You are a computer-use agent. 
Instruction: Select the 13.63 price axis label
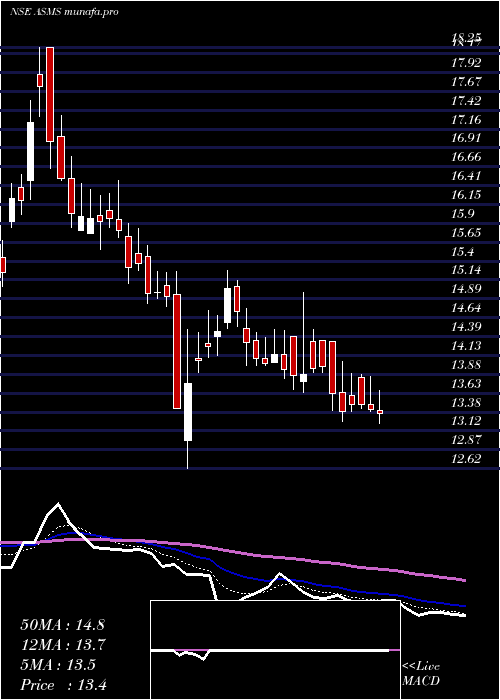pyautogui.click(x=466, y=383)
